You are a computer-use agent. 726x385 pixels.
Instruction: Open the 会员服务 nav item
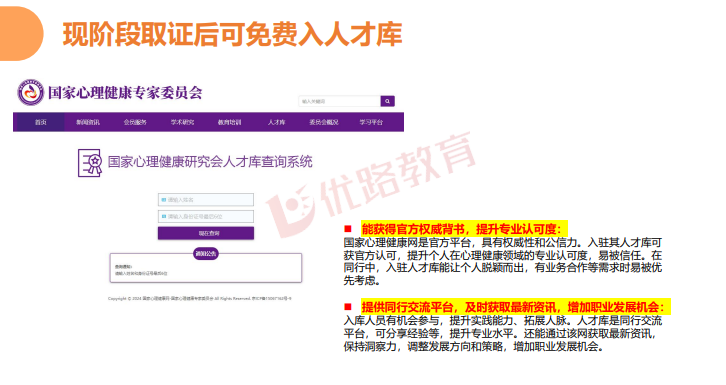point(135,122)
